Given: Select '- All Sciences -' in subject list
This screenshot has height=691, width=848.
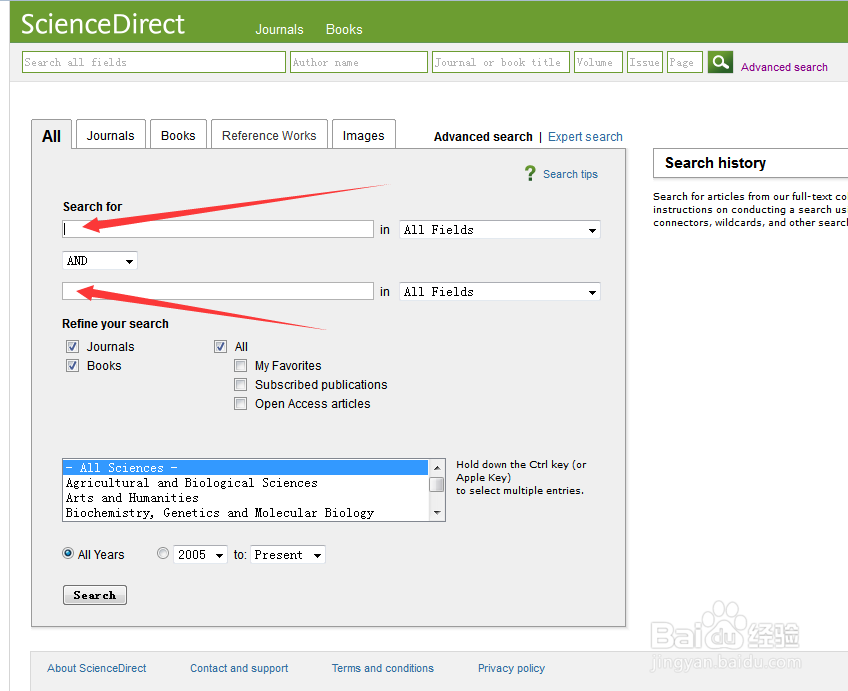Looking at the screenshot, I should point(246,468).
